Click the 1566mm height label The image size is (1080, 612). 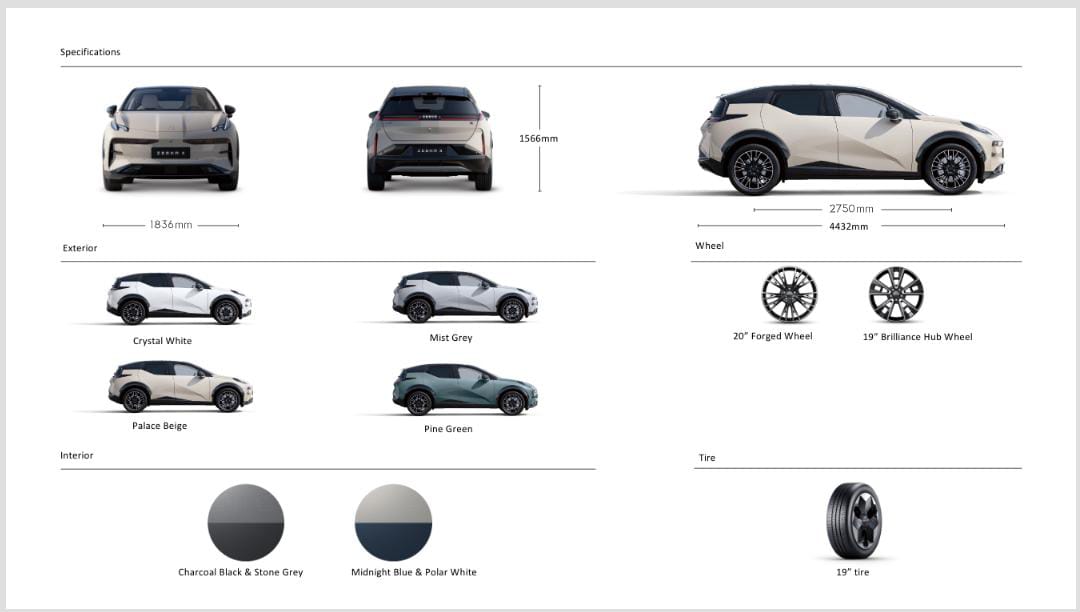tap(539, 138)
